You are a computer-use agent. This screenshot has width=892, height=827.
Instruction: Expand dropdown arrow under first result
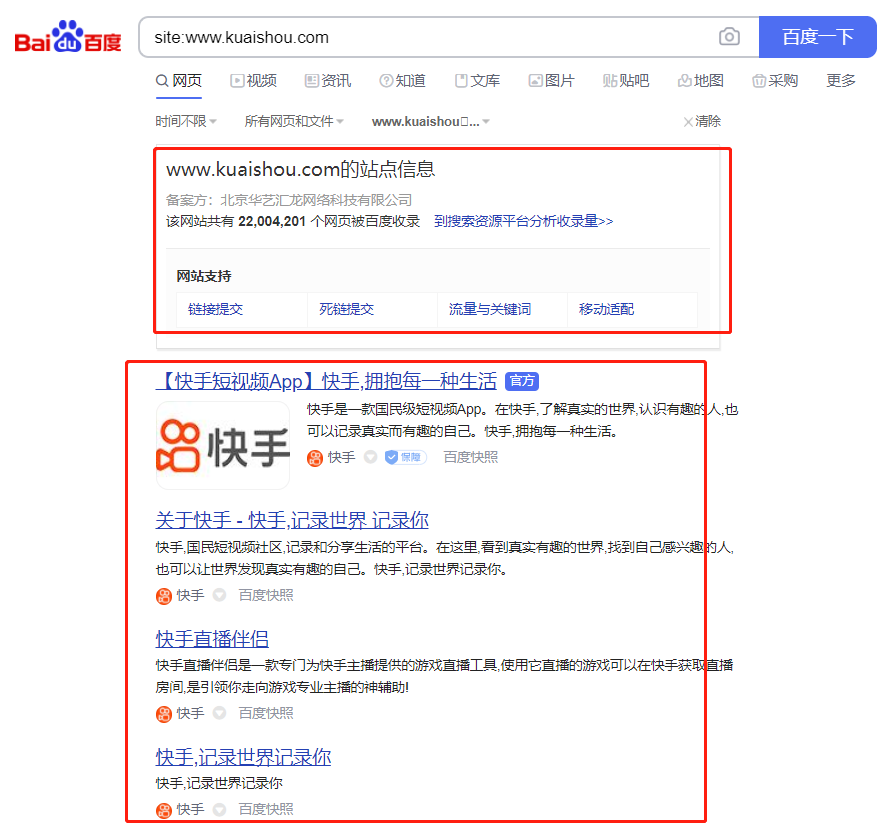370,457
